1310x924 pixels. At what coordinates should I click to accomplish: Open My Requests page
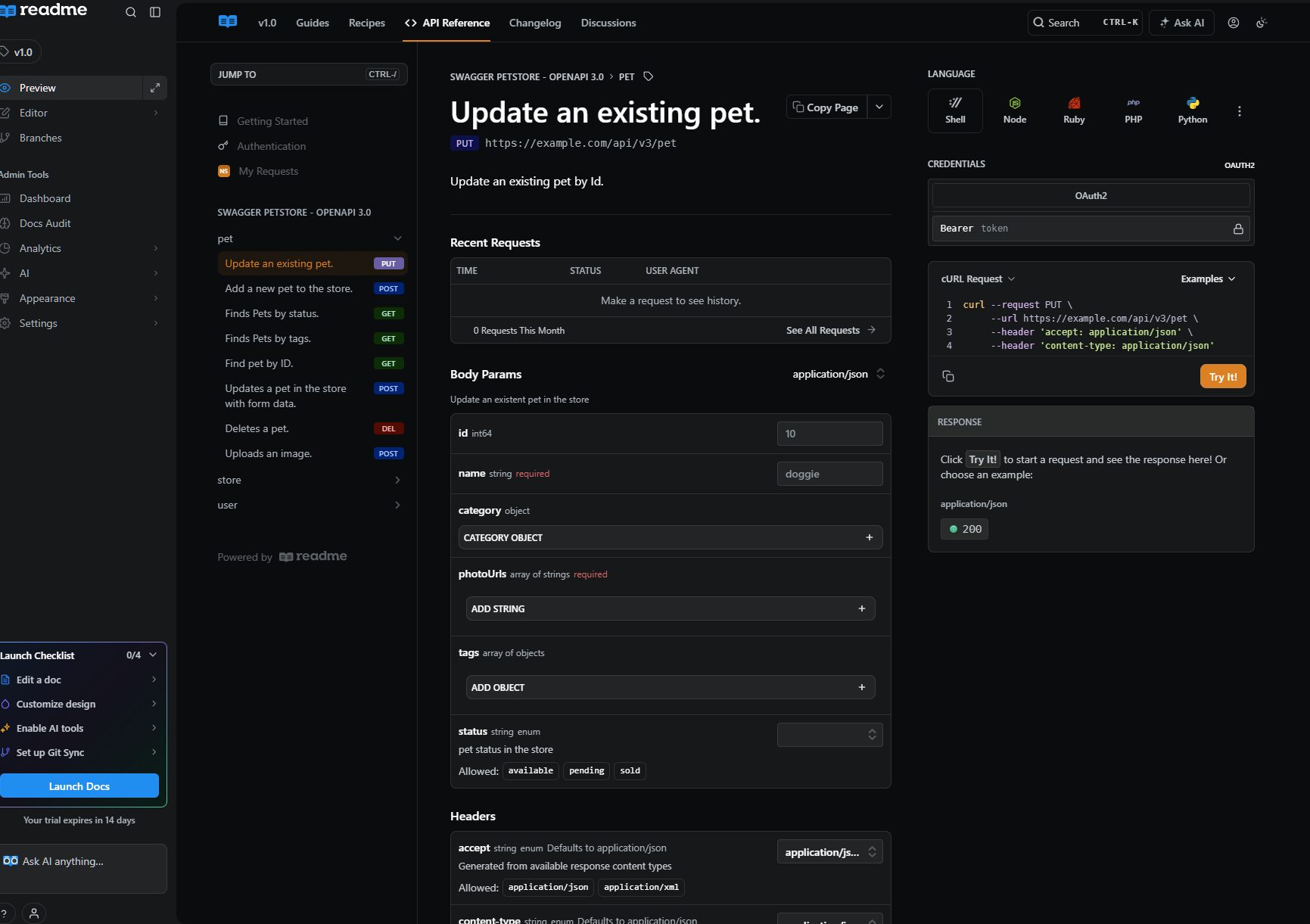268,171
